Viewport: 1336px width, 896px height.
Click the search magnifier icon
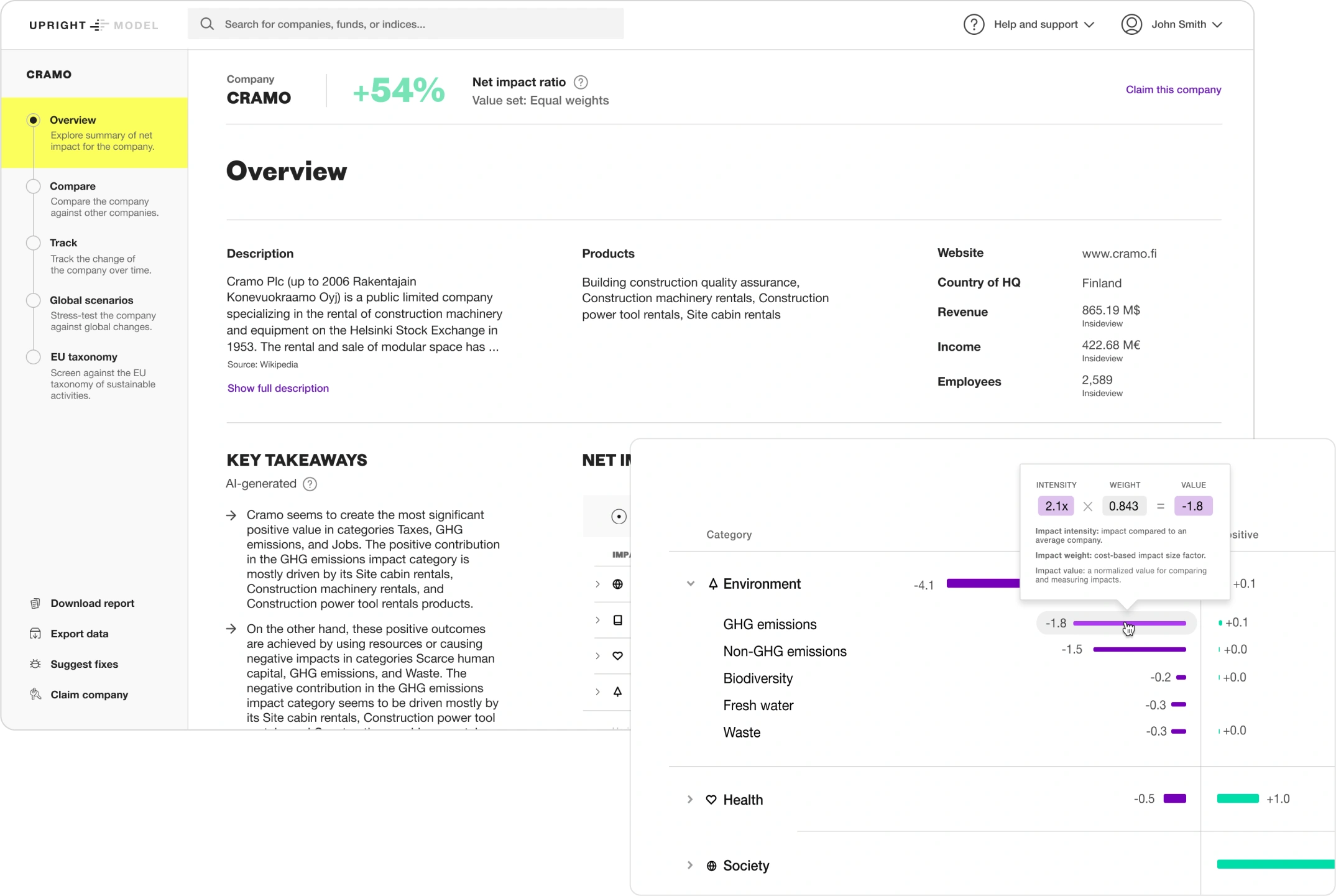(x=207, y=24)
